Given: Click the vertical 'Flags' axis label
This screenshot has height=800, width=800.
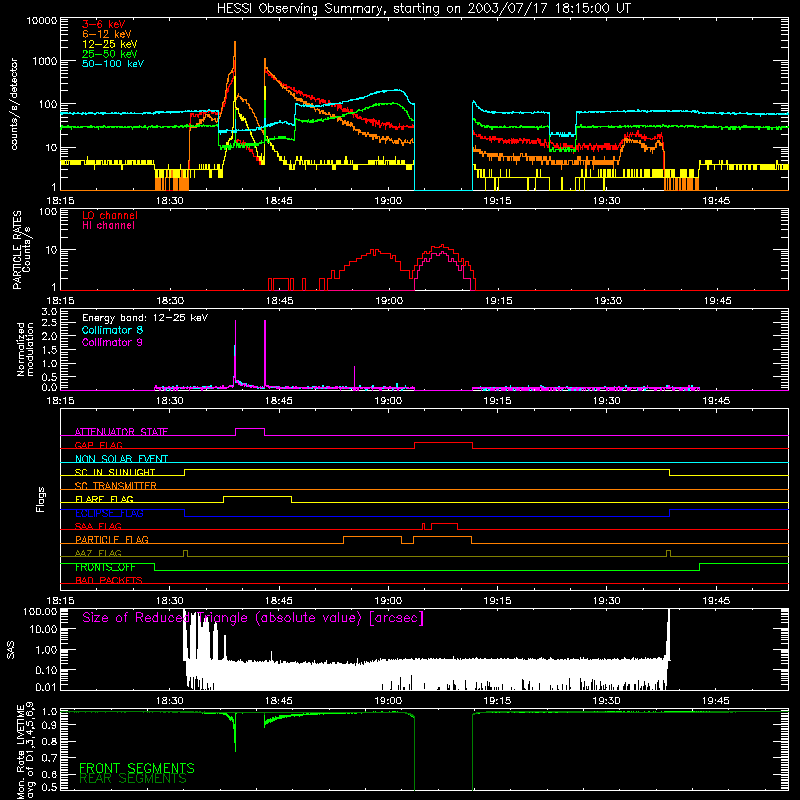Looking at the screenshot, I should tap(41, 499).
